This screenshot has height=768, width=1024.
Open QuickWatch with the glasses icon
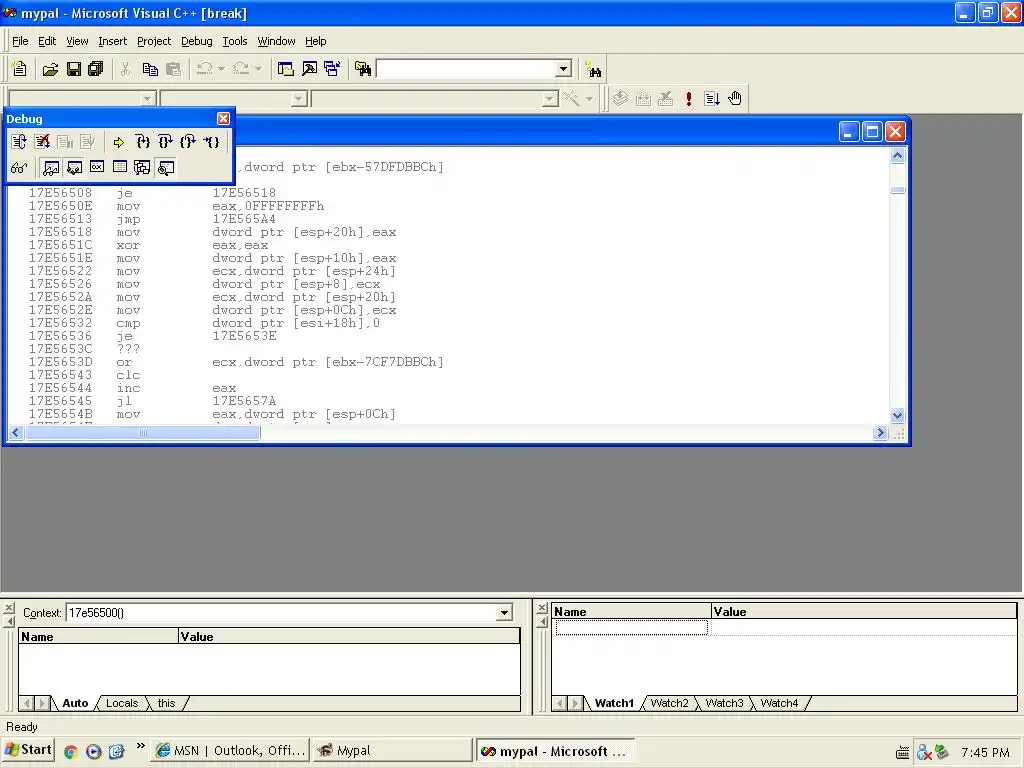[x=19, y=168]
